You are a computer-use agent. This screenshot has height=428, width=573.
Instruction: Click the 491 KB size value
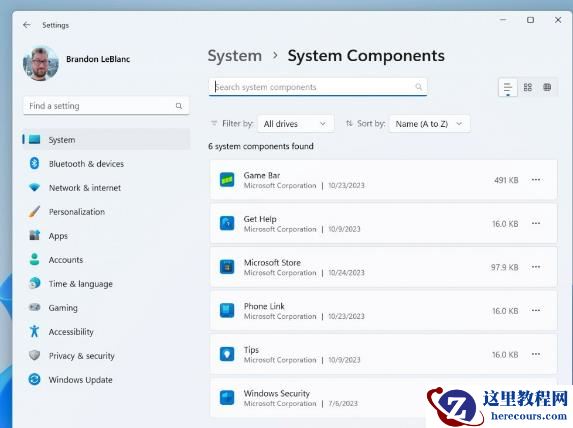[x=506, y=180]
